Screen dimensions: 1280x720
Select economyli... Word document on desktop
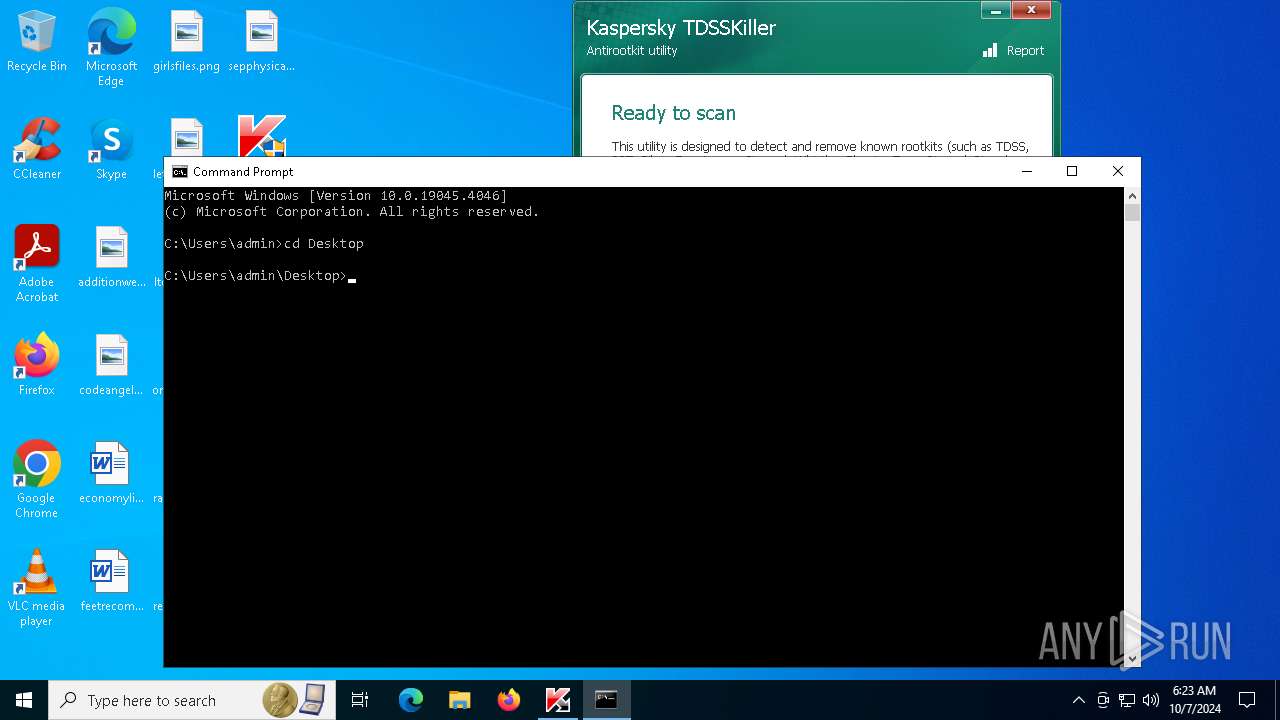pyautogui.click(x=111, y=473)
